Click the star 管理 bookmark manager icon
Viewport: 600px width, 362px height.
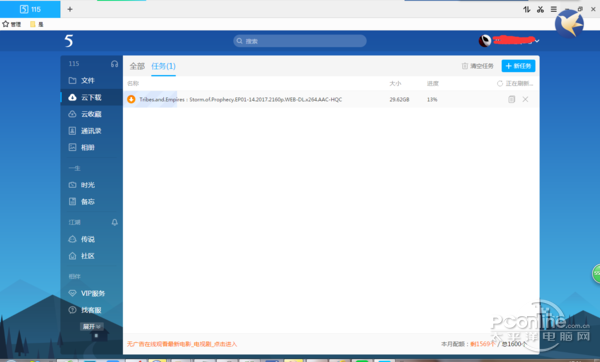[11, 24]
